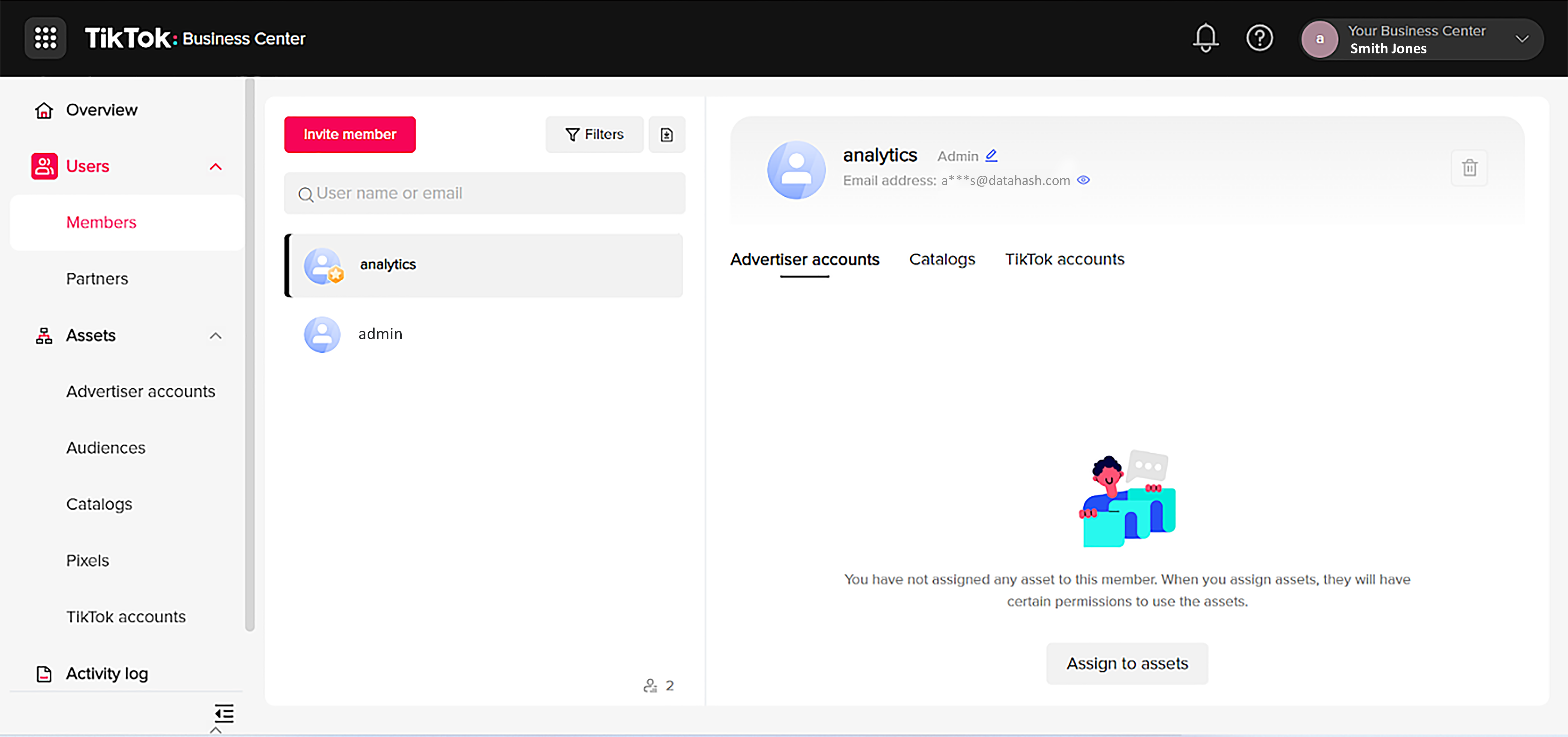1568x737 pixels.
Task: Collapse the sidebar with the indent icon
Action: 224,713
